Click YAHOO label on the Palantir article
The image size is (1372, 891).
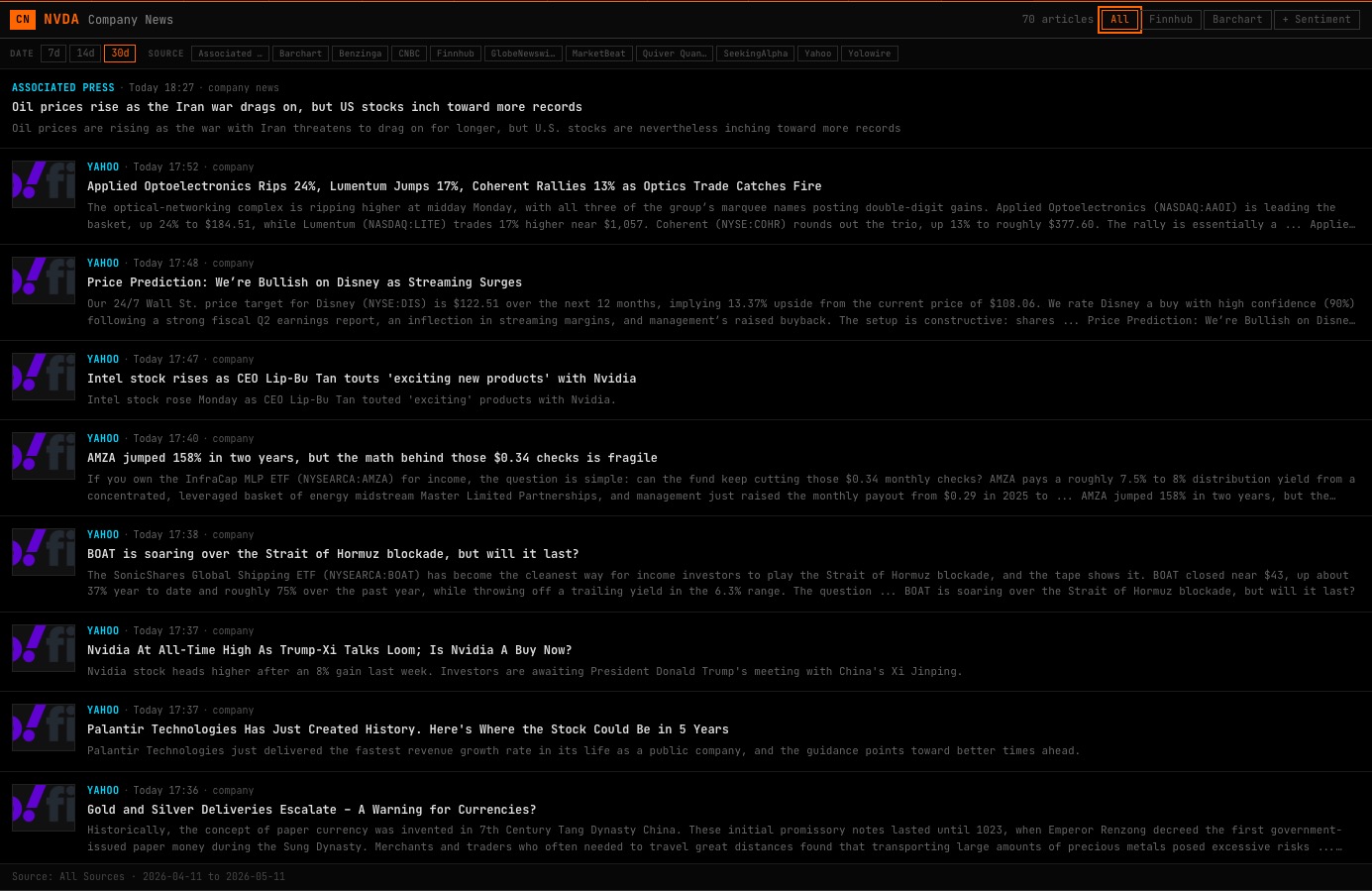[x=103, y=711]
